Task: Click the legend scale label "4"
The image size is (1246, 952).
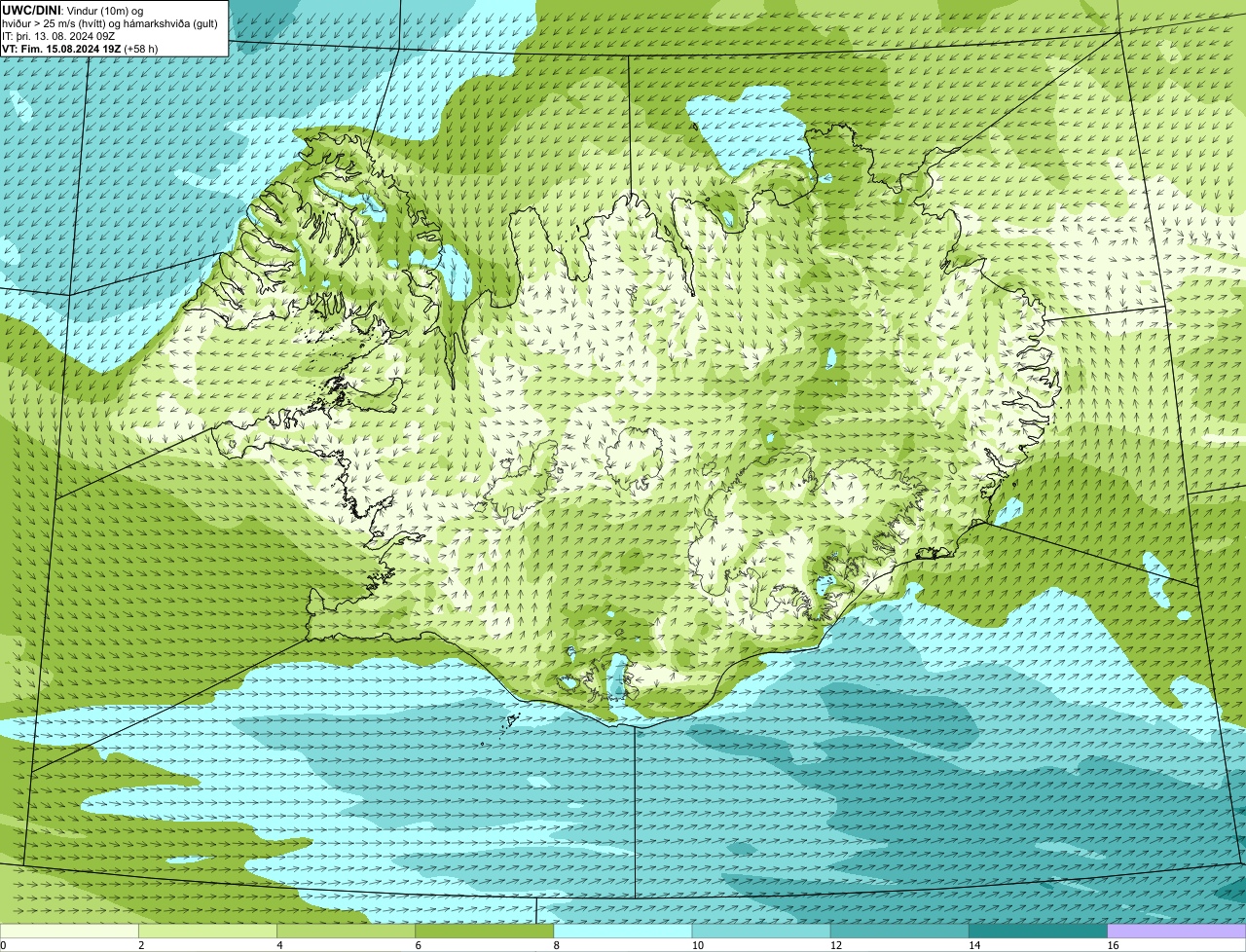Action: click(x=279, y=945)
